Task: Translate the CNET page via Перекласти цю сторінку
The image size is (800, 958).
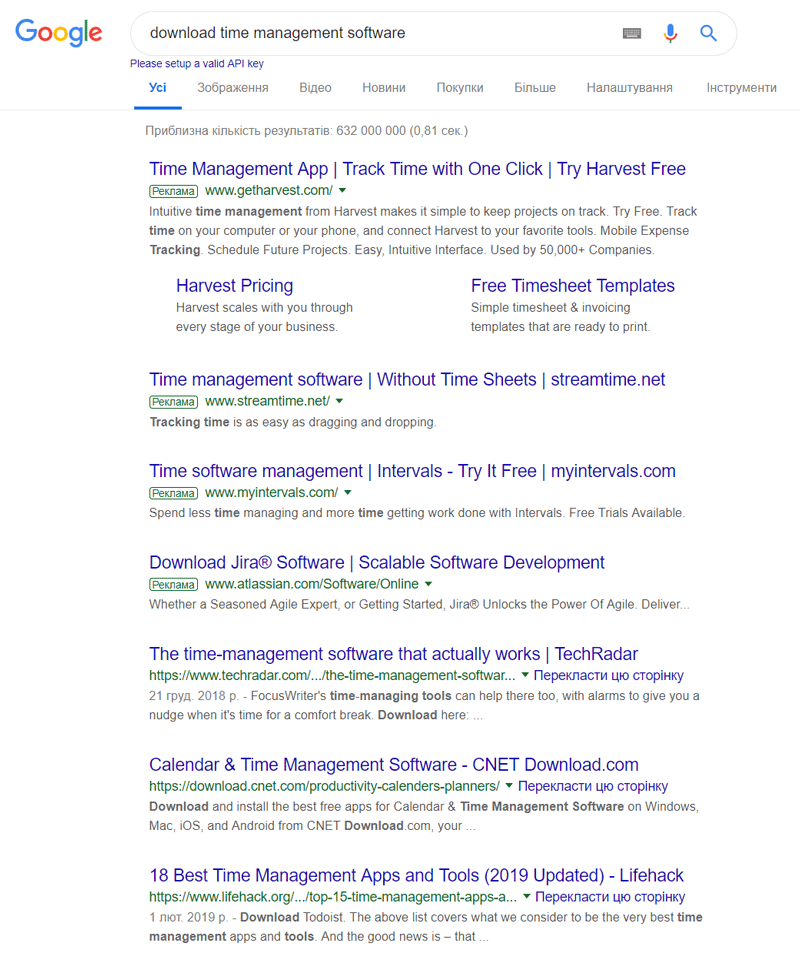Action: click(593, 786)
